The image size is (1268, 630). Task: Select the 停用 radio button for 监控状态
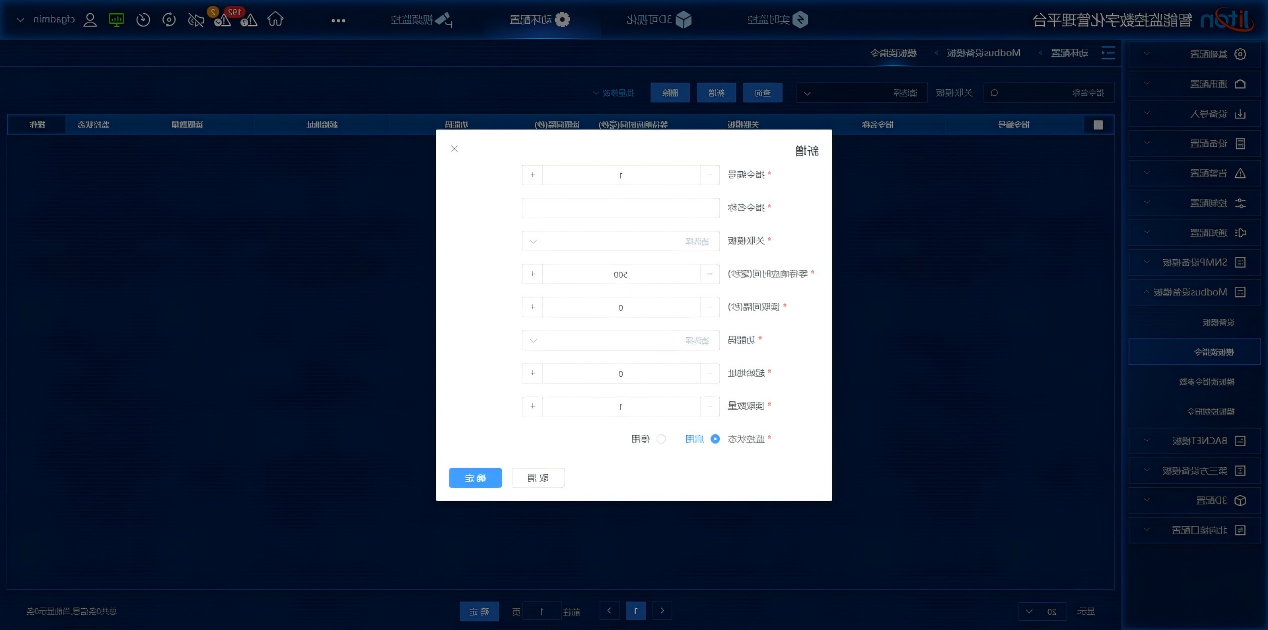(x=660, y=439)
